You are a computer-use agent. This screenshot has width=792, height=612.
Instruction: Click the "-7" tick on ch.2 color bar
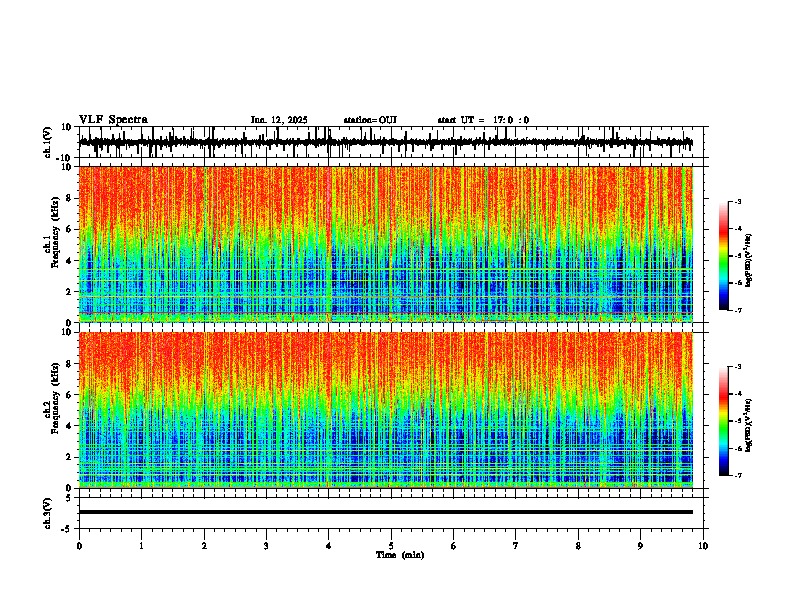click(738, 476)
